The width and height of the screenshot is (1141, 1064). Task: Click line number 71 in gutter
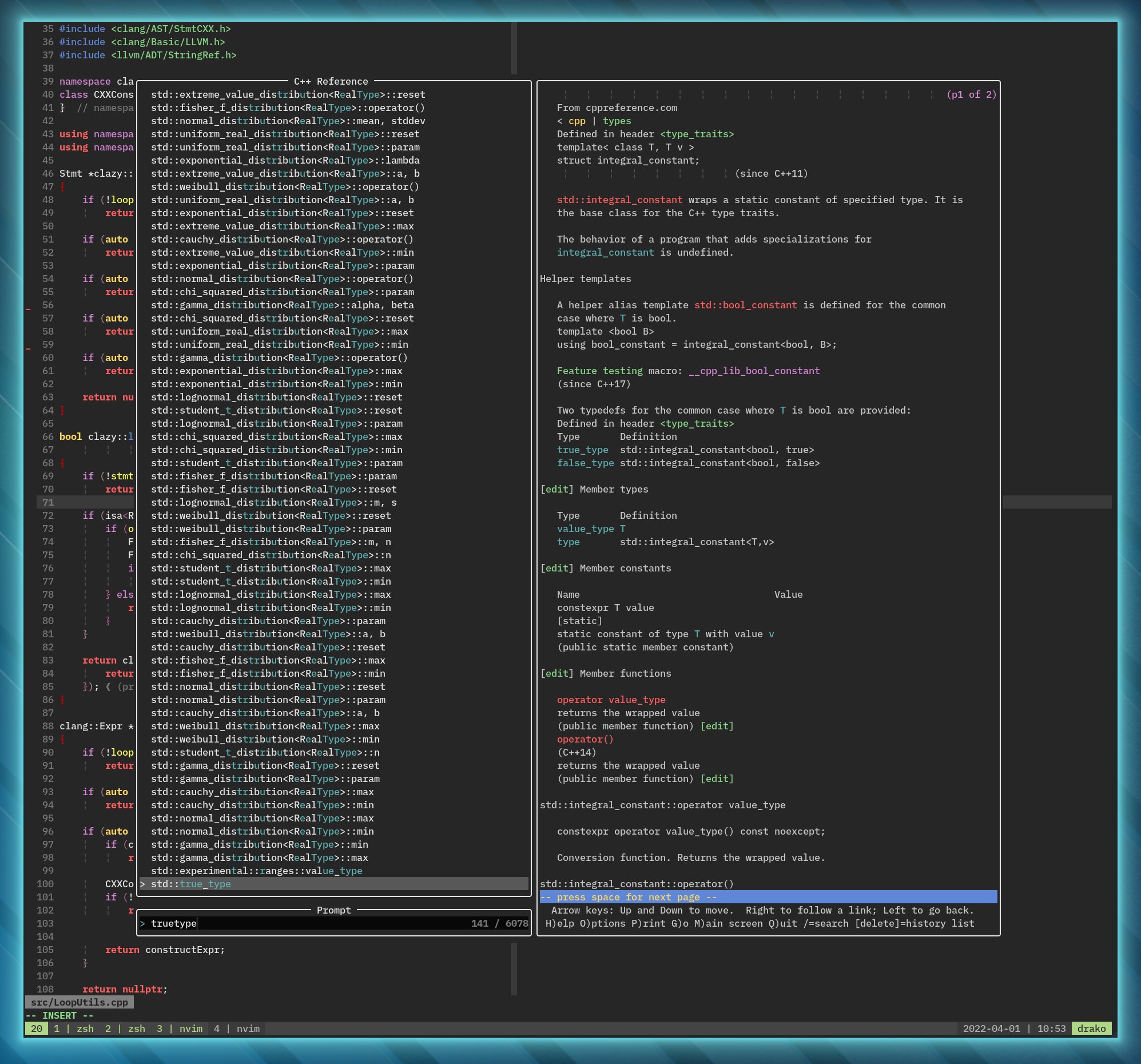(47, 502)
